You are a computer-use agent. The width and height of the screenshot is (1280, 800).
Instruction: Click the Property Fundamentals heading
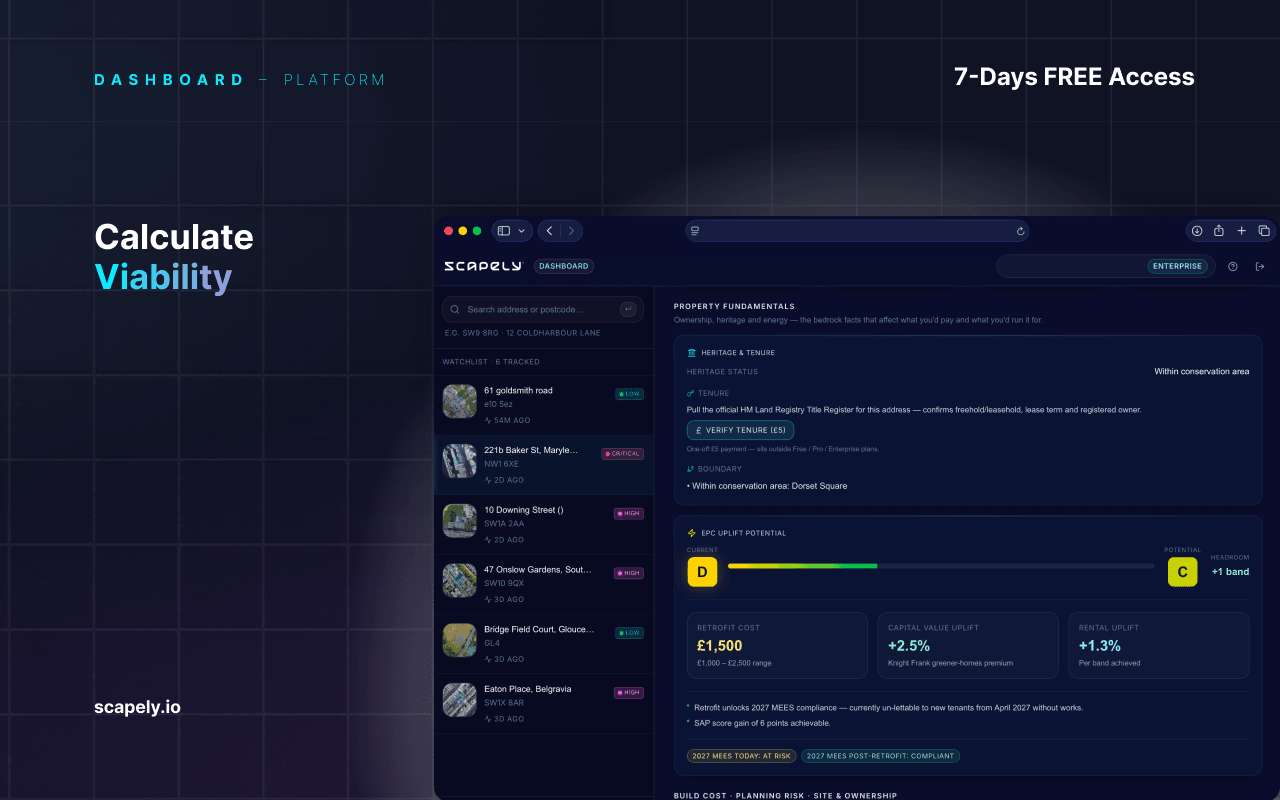tap(734, 306)
